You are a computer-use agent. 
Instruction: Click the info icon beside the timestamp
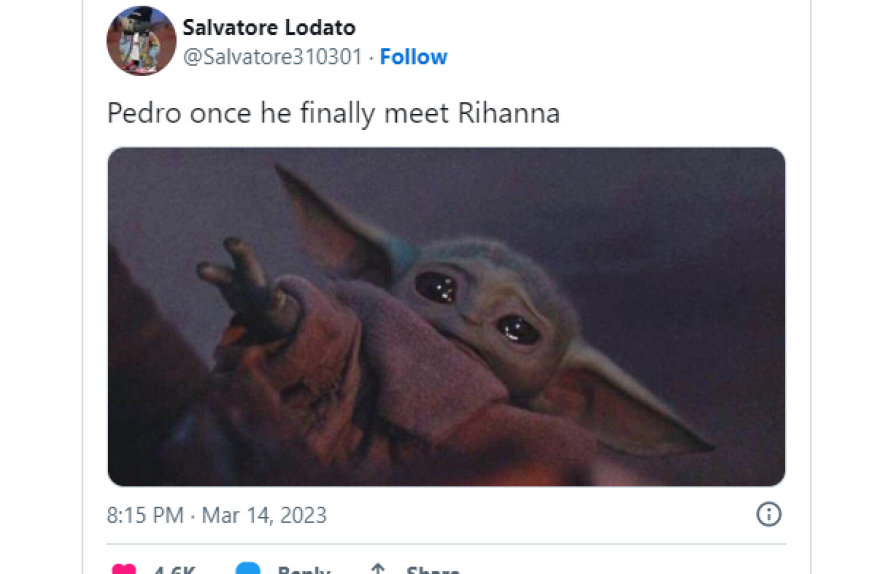768,515
